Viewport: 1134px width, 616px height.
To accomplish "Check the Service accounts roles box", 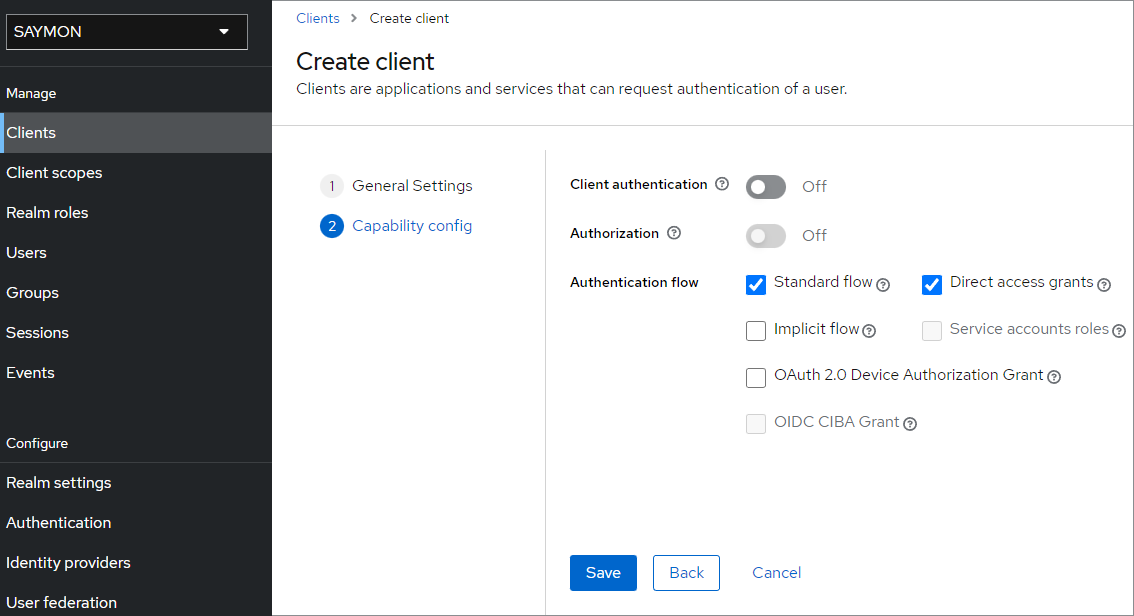I will (932, 330).
